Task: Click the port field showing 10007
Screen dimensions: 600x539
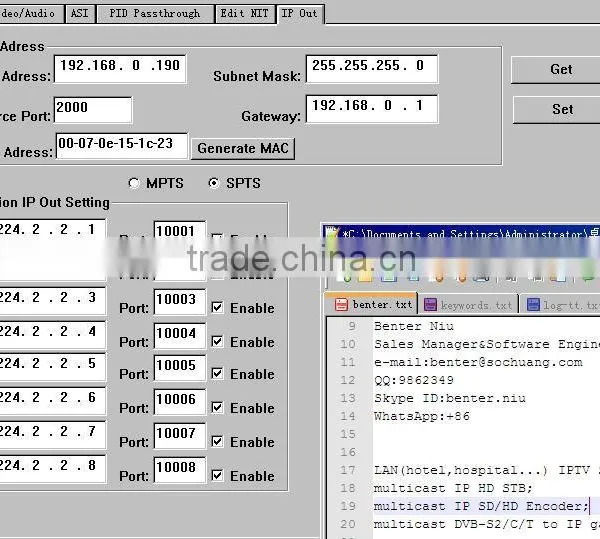Action: click(x=180, y=436)
